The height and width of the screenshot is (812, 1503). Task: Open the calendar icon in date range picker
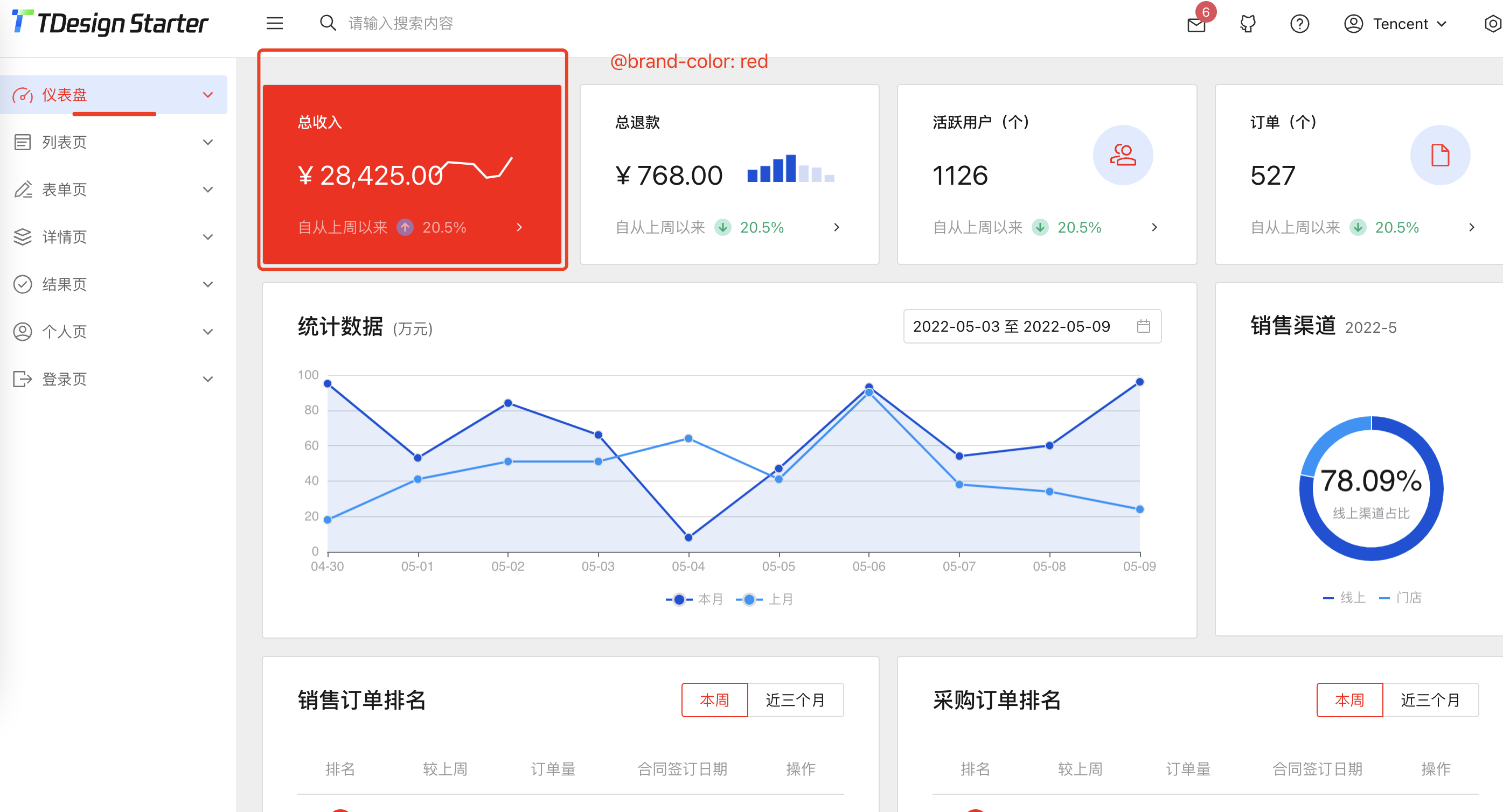click(1145, 326)
